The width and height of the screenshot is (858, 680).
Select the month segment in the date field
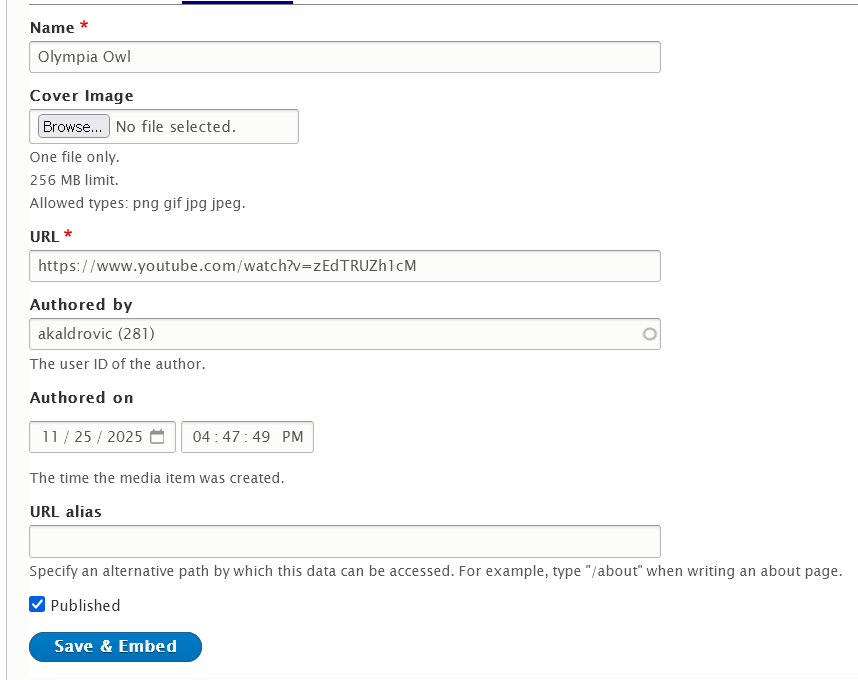click(x=48, y=436)
